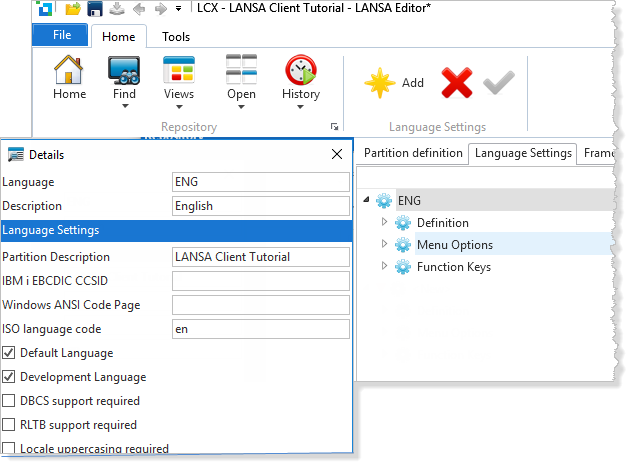Enable Locale uppercasing required checkbox
This screenshot has height=475, width=631.
click(9, 448)
